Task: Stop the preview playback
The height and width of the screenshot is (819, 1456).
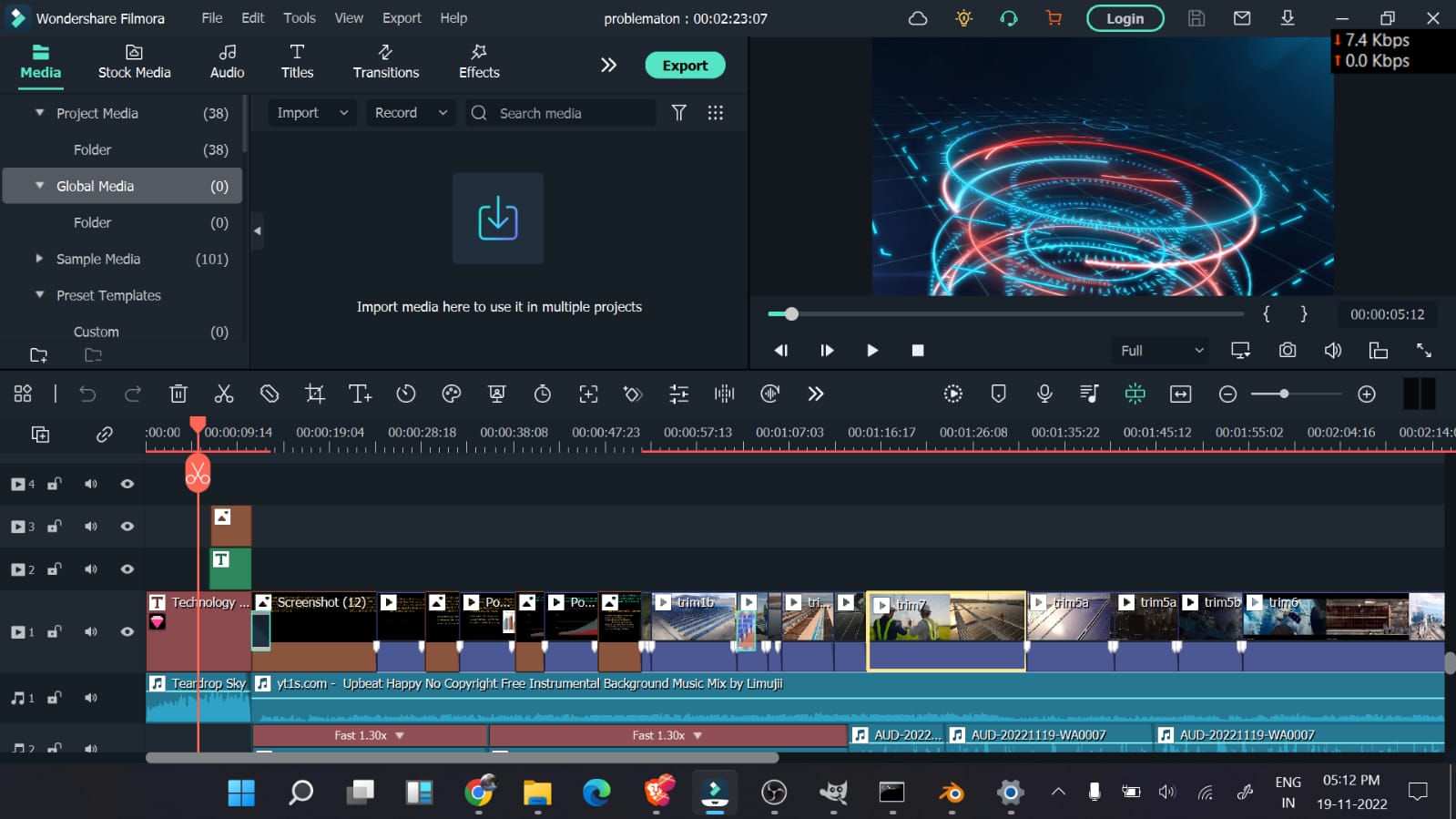Action: 918,351
